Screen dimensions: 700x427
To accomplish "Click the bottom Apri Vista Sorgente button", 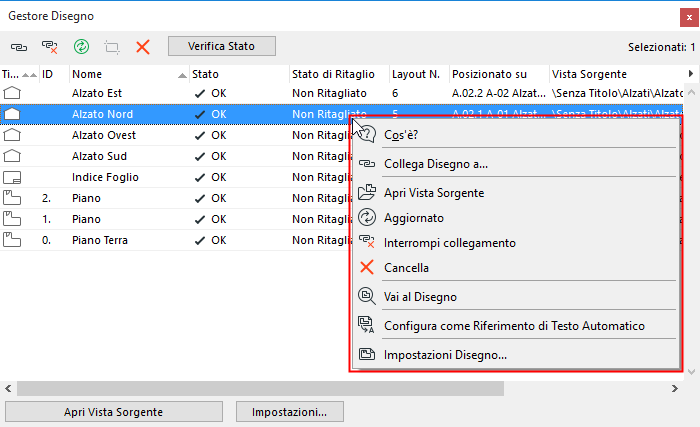I will 113,411.
